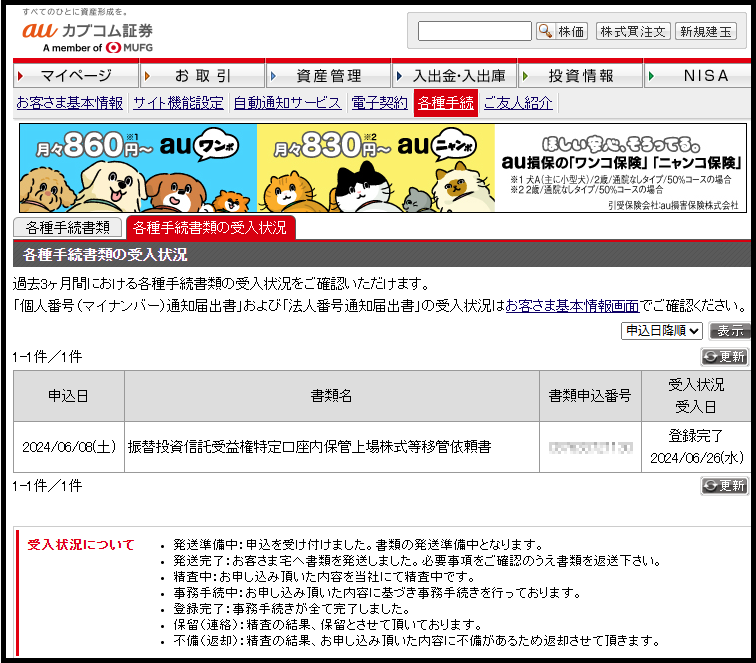Open 電子契約 link

pyautogui.click(x=379, y=103)
